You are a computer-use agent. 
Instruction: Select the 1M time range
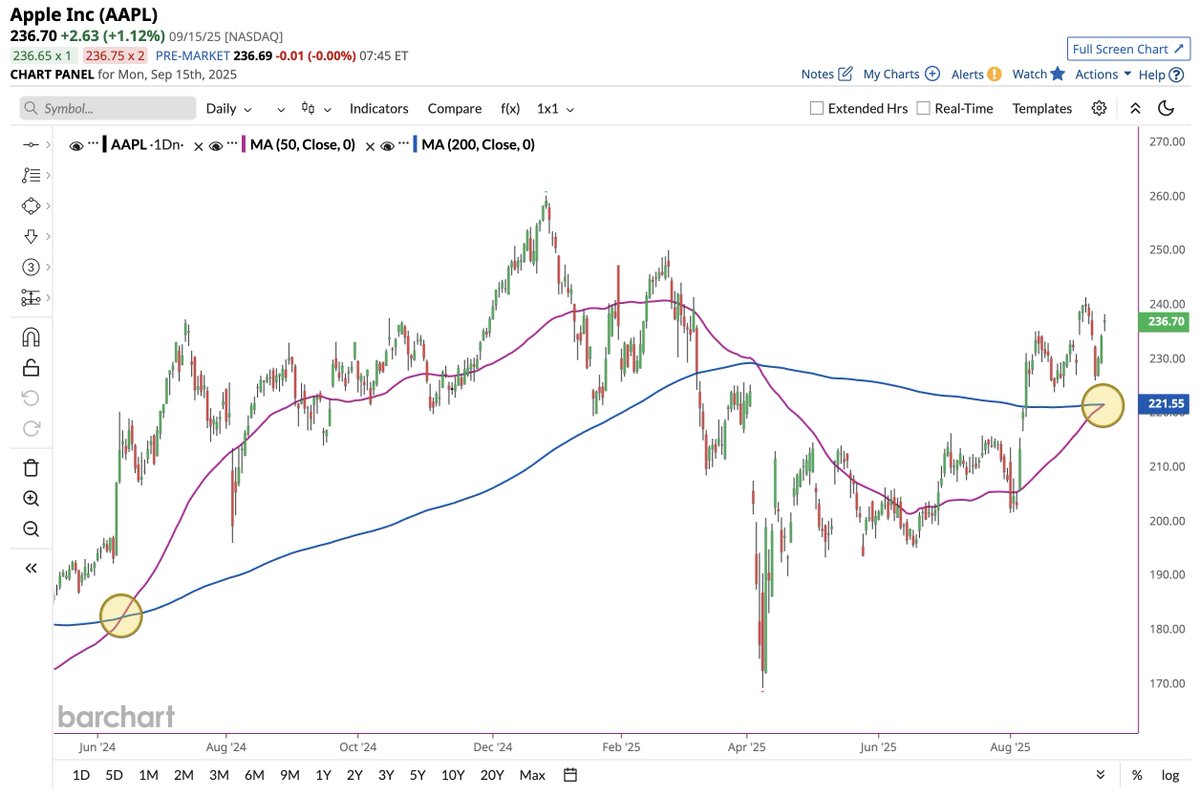tap(148, 775)
